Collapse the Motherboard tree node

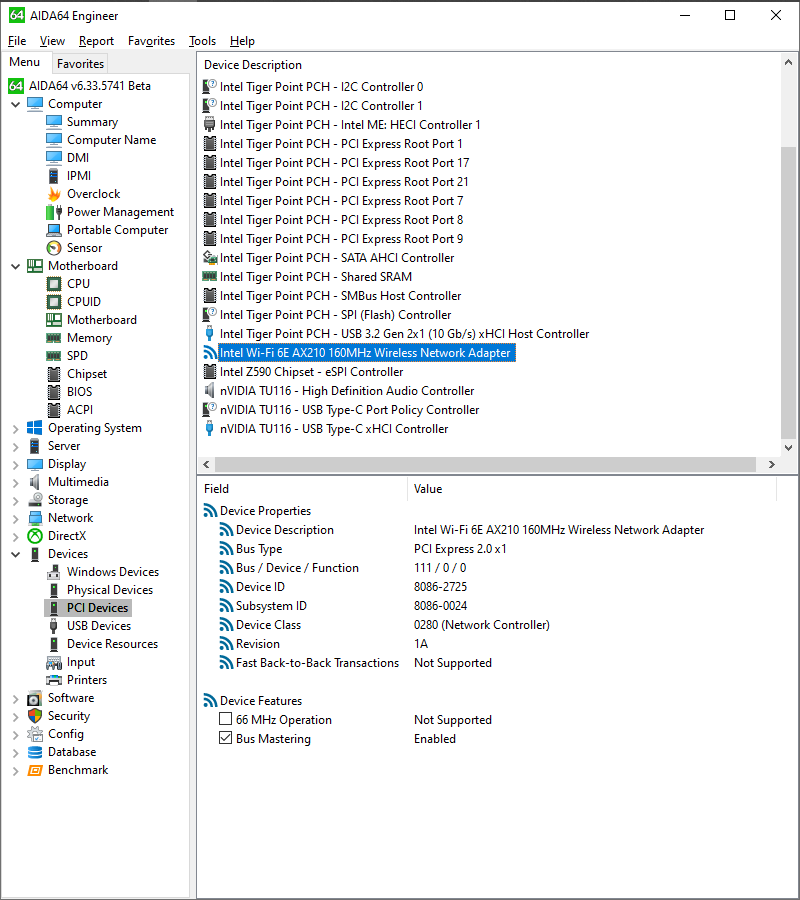click(x=15, y=266)
